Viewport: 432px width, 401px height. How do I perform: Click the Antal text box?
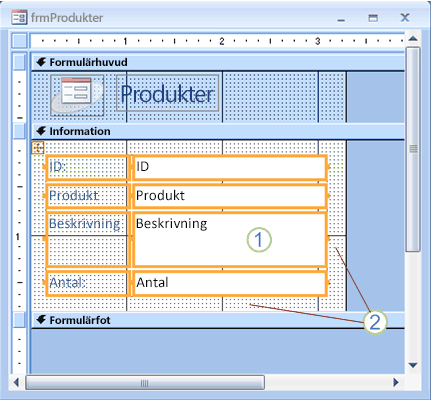click(229, 283)
